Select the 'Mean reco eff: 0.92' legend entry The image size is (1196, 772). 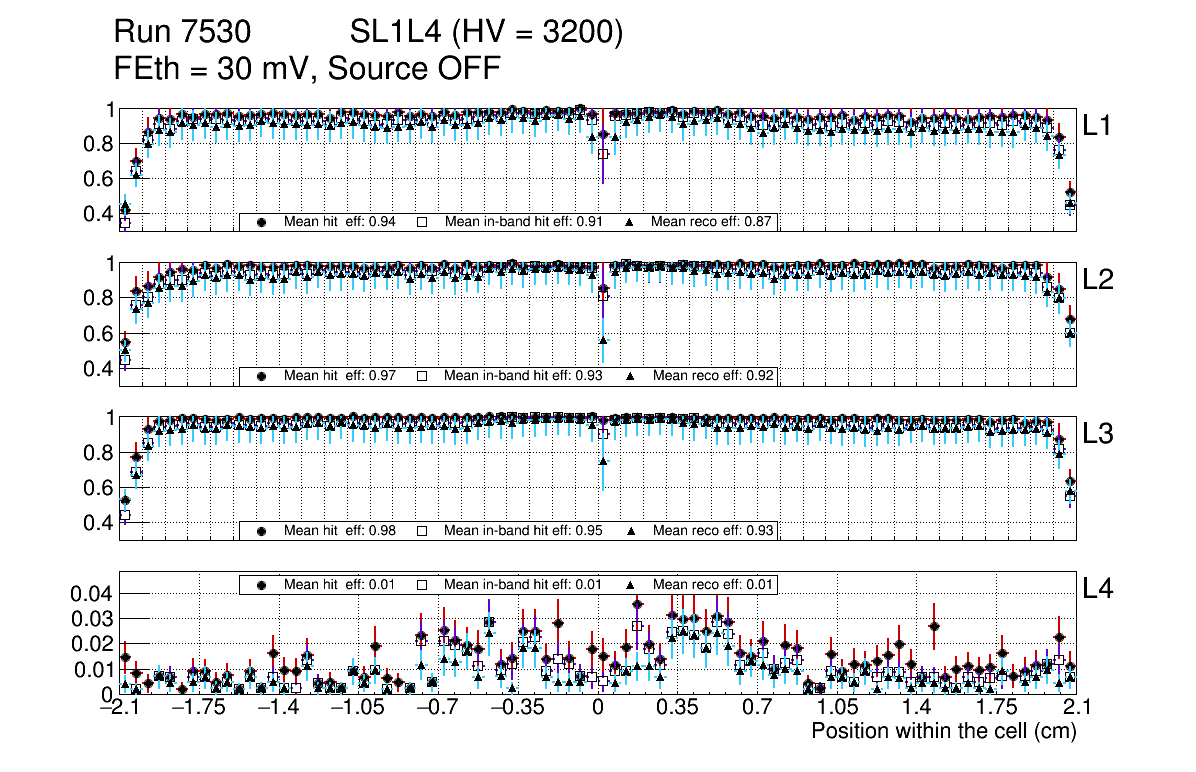[713, 377]
